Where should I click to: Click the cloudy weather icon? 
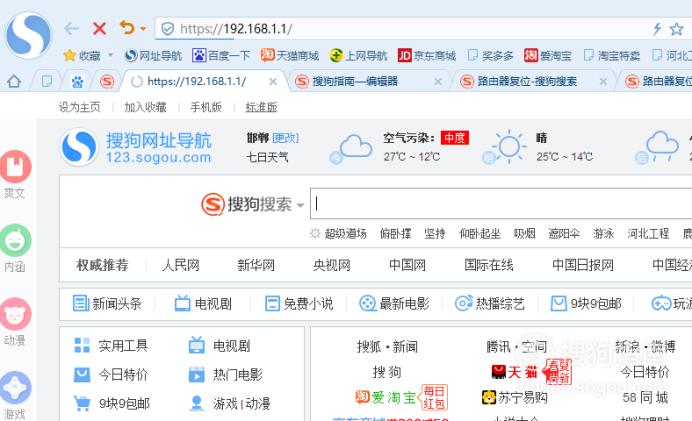pos(351,149)
